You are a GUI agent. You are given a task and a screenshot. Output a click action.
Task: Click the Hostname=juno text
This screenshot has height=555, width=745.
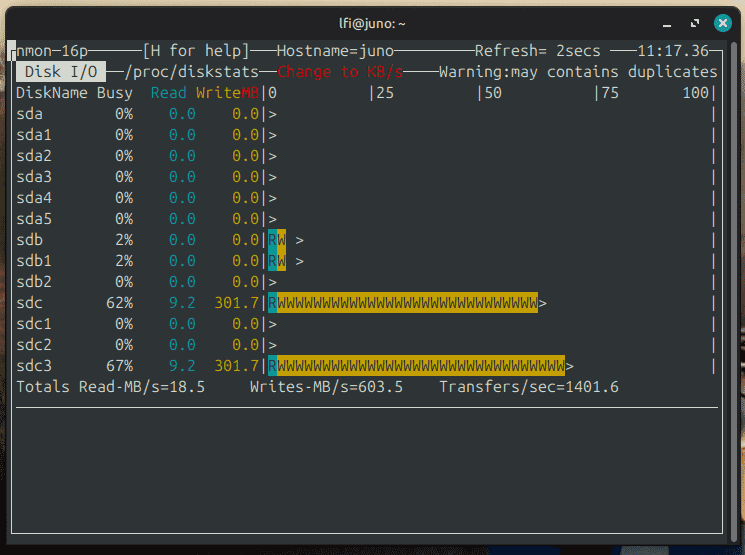point(335,51)
